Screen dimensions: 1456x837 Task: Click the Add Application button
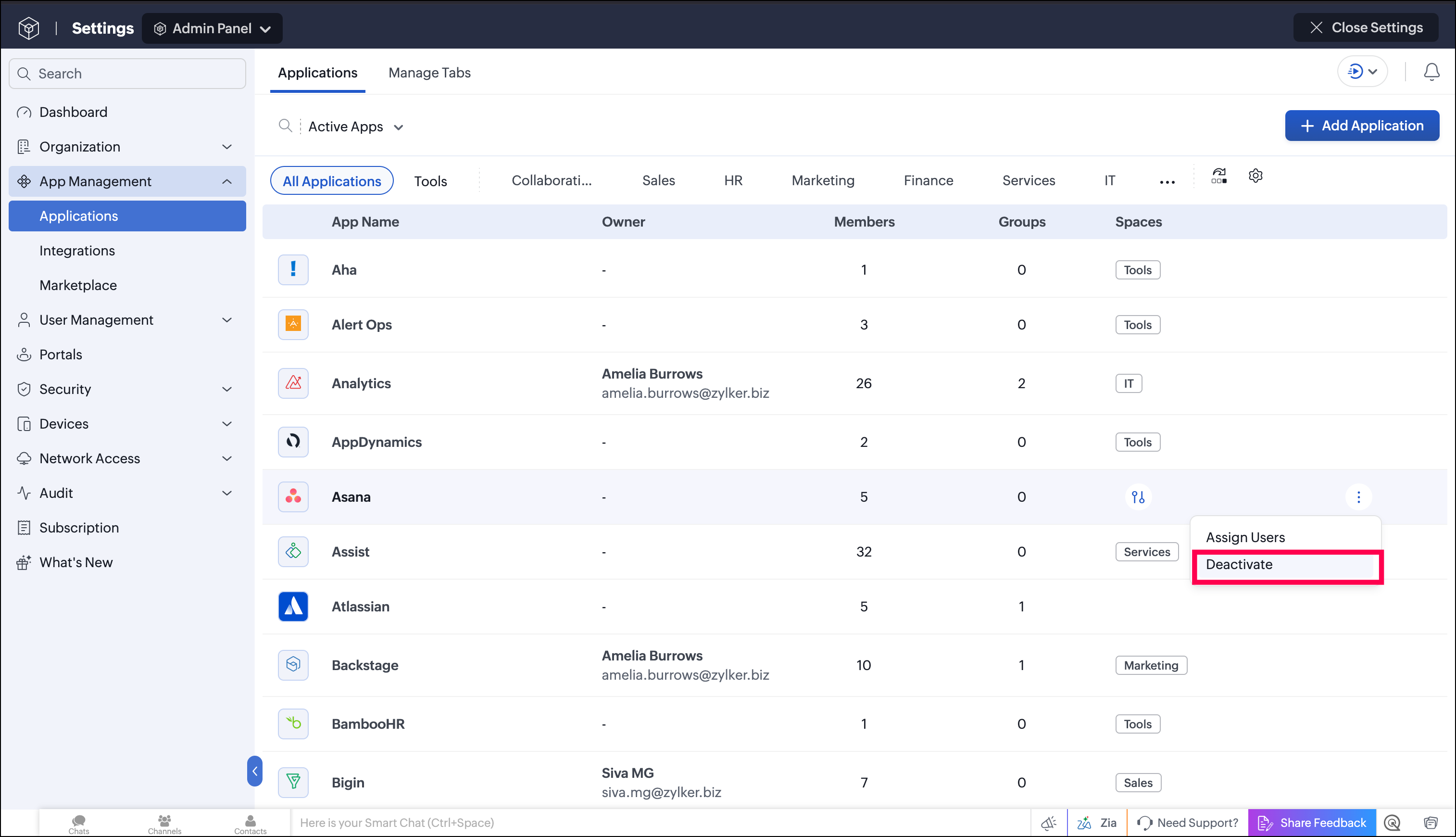coord(1362,126)
